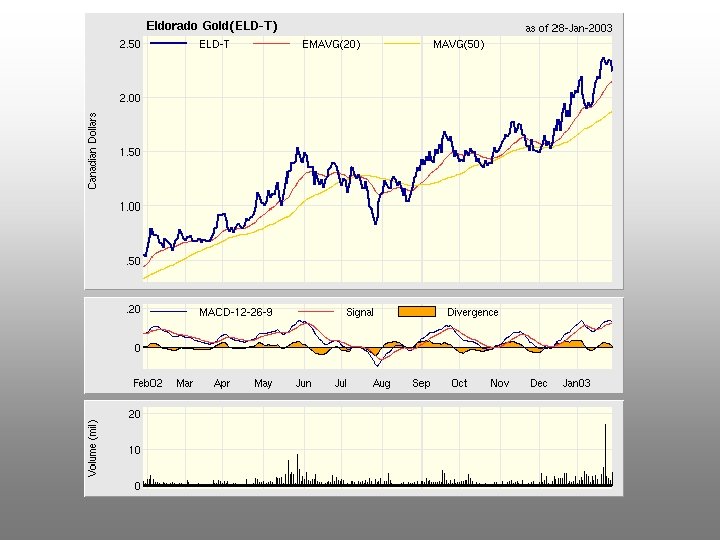Click the orange Divergence legend swatch
The width and height of the screenshot is (720, 540).
point(416,312)
